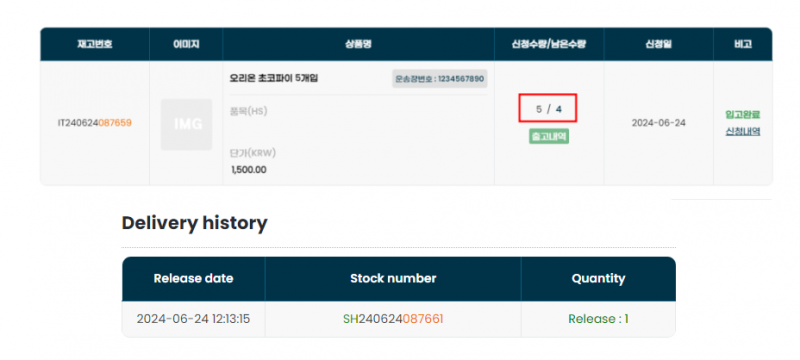Click the 신청일 column header
This screenshot has width=800, height=360.
659,44
